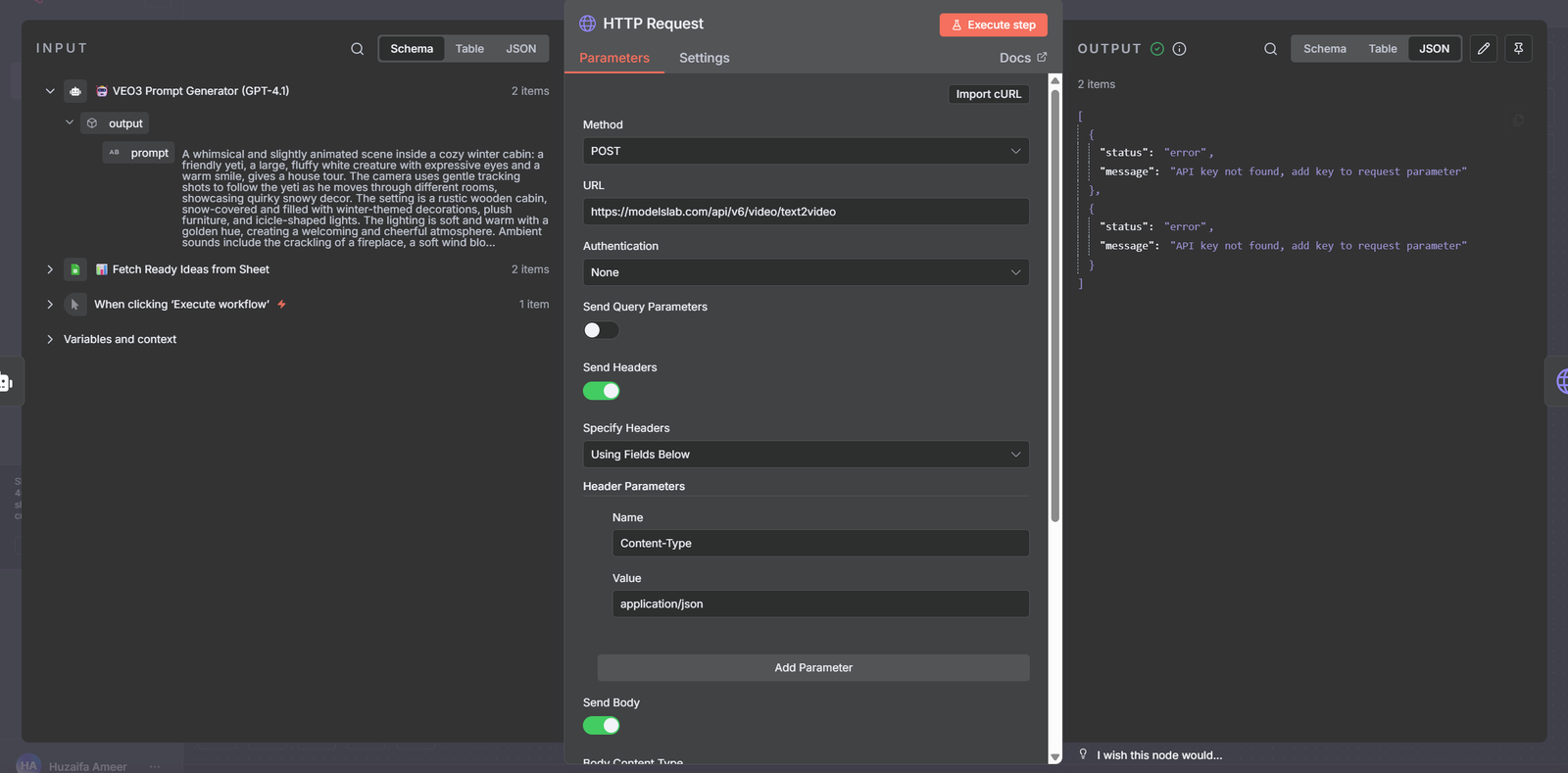Click the HTTP Request globe icon
Image resolution: width=1568 pixels, height=773 pixels.
tap(587, 24)
